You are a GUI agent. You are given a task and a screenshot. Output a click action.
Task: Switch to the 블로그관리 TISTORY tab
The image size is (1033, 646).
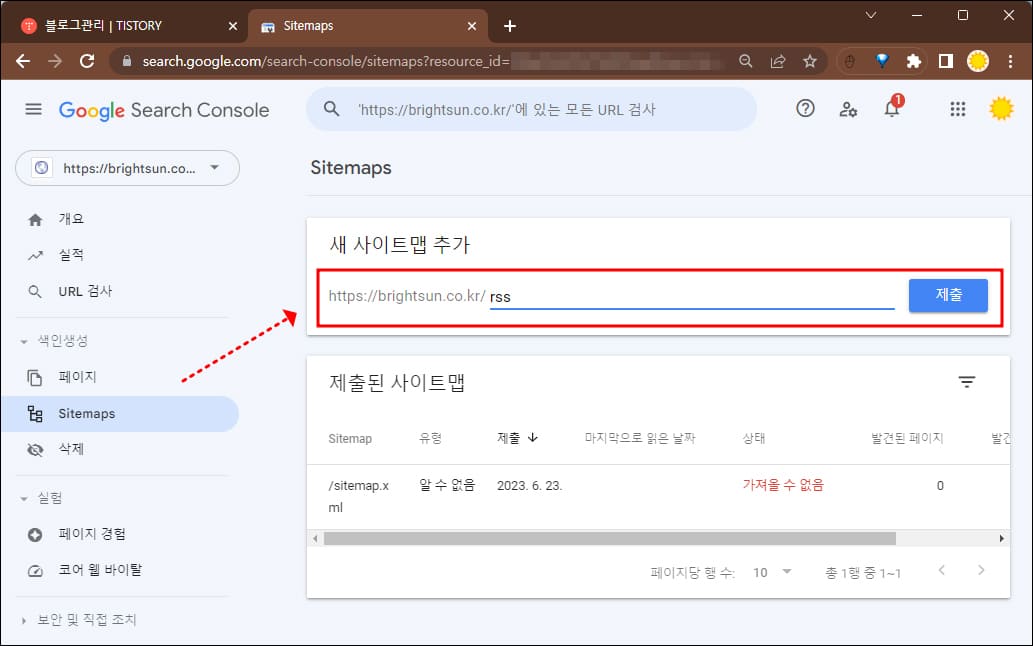tap(123, 26)
